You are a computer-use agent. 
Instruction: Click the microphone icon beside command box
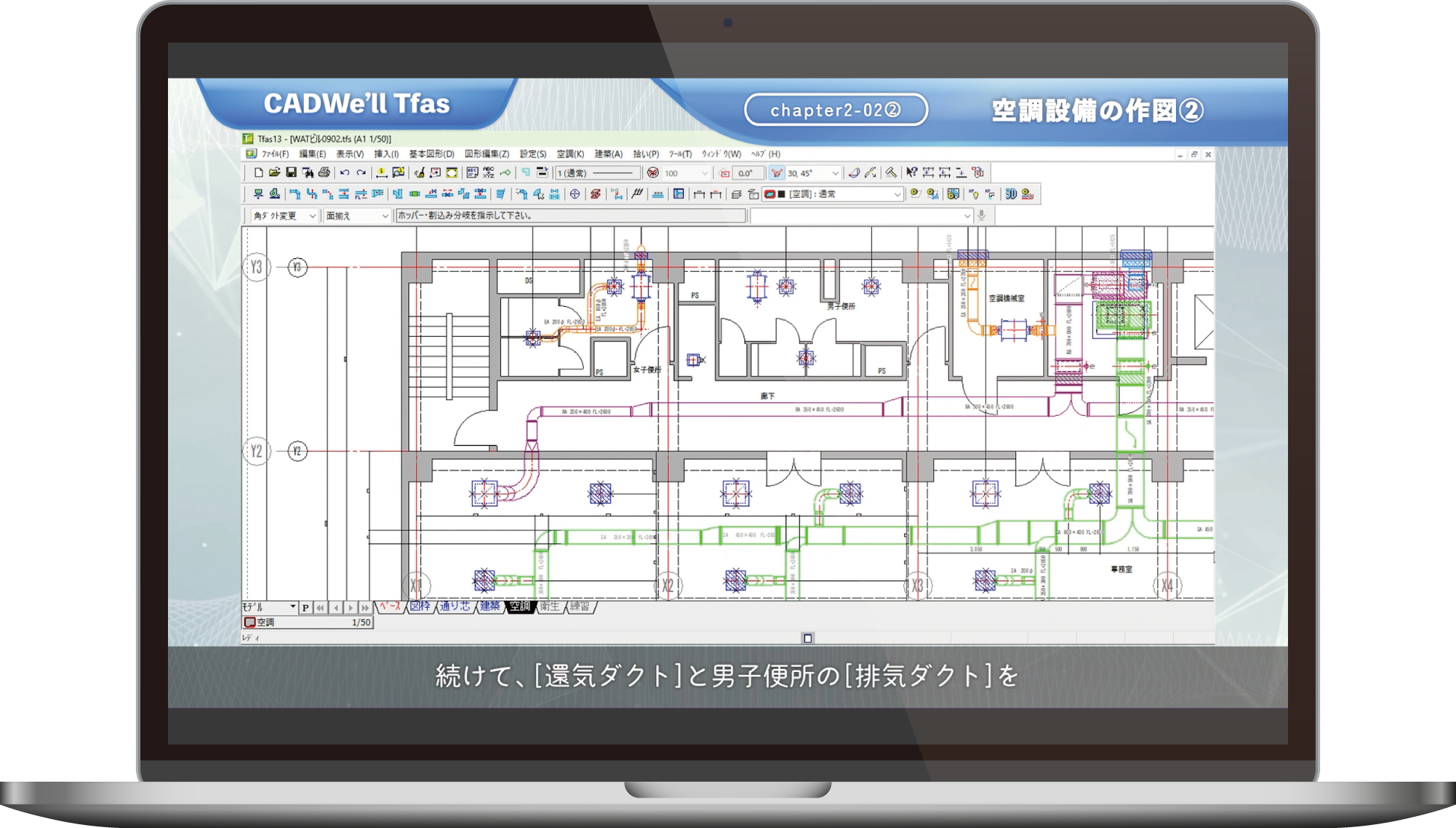tap(982, 216)
